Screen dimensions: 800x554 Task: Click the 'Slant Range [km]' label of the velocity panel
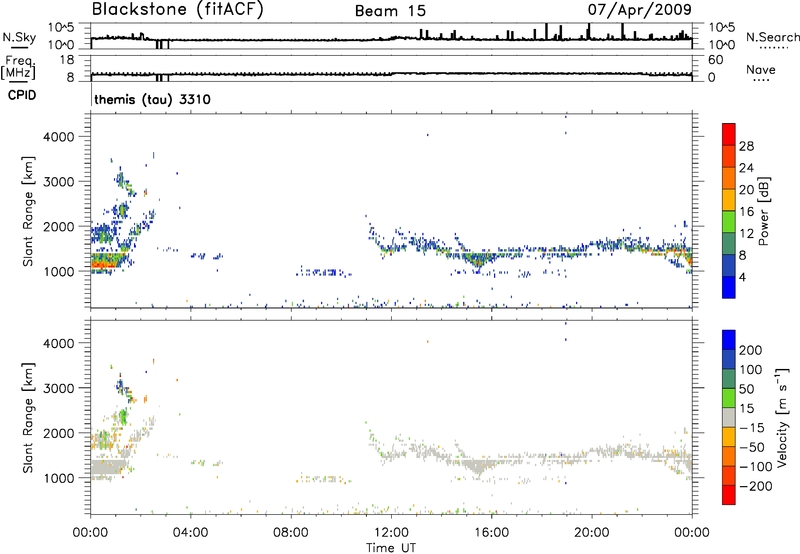click(28, 417)
